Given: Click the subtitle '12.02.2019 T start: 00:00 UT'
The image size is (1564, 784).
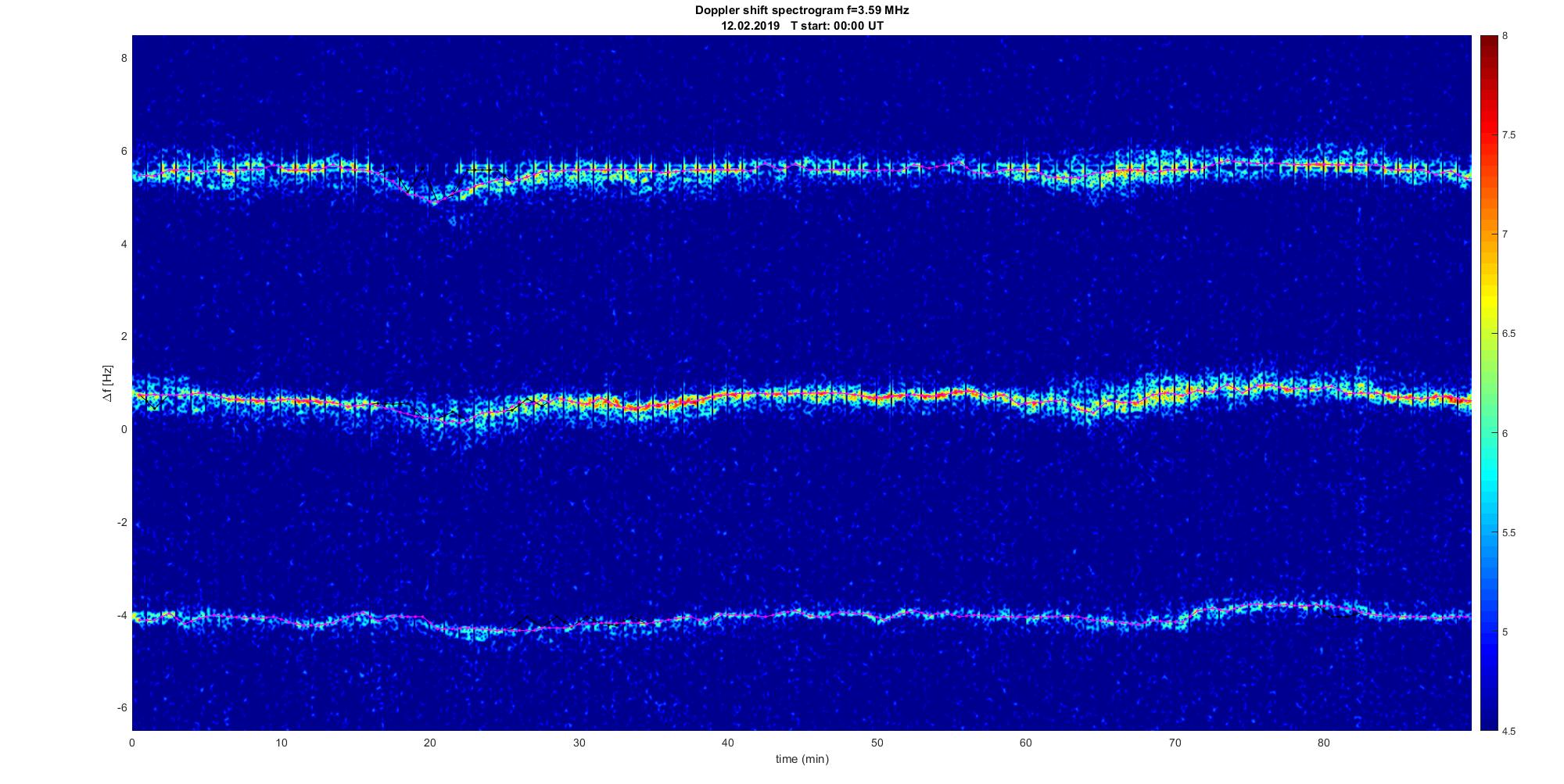Looking at the screenshot, I should click(802, 26).
